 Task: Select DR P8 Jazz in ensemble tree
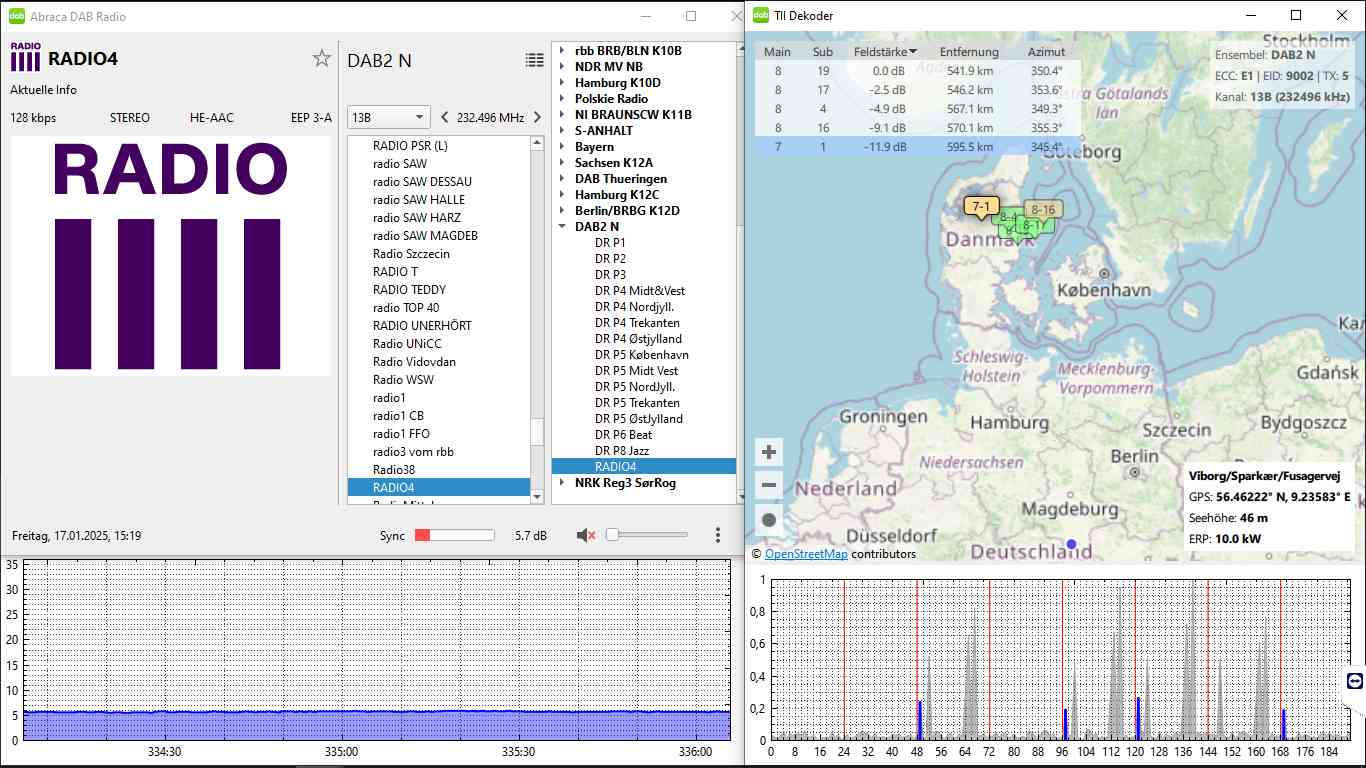[622, 451]
